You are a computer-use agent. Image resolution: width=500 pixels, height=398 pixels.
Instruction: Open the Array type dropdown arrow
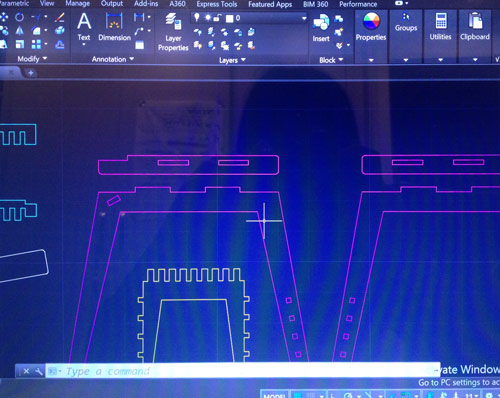pos(46,44)
